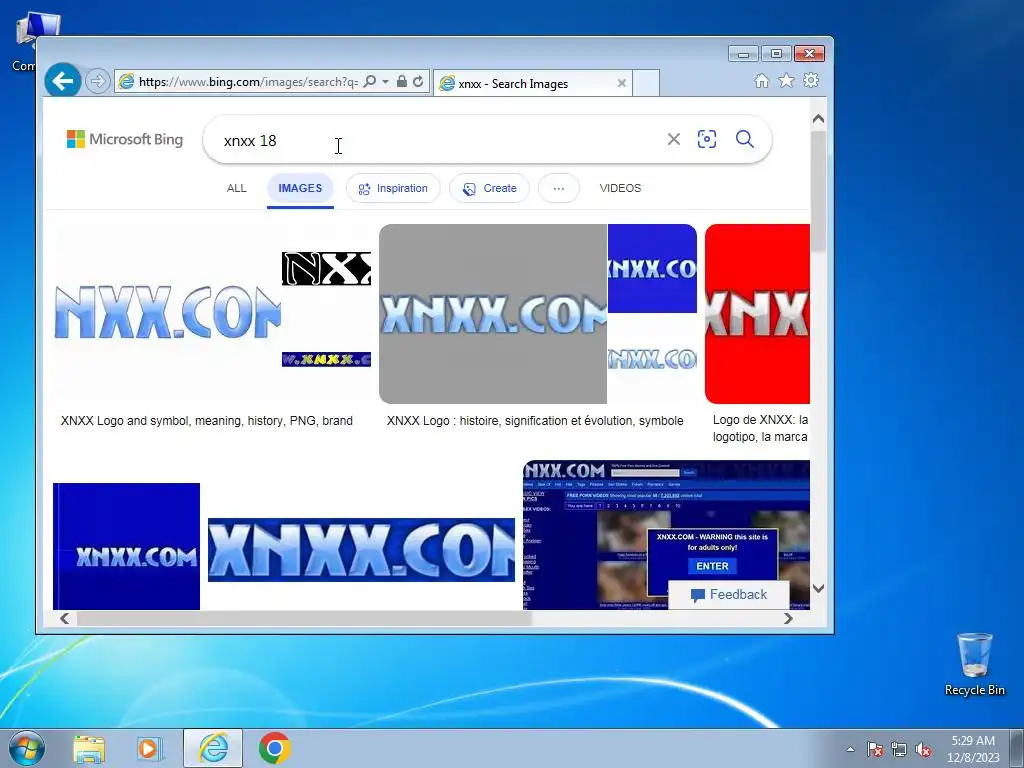
Task: Click the horizontal scrollbar thumb
Action: 304,618
